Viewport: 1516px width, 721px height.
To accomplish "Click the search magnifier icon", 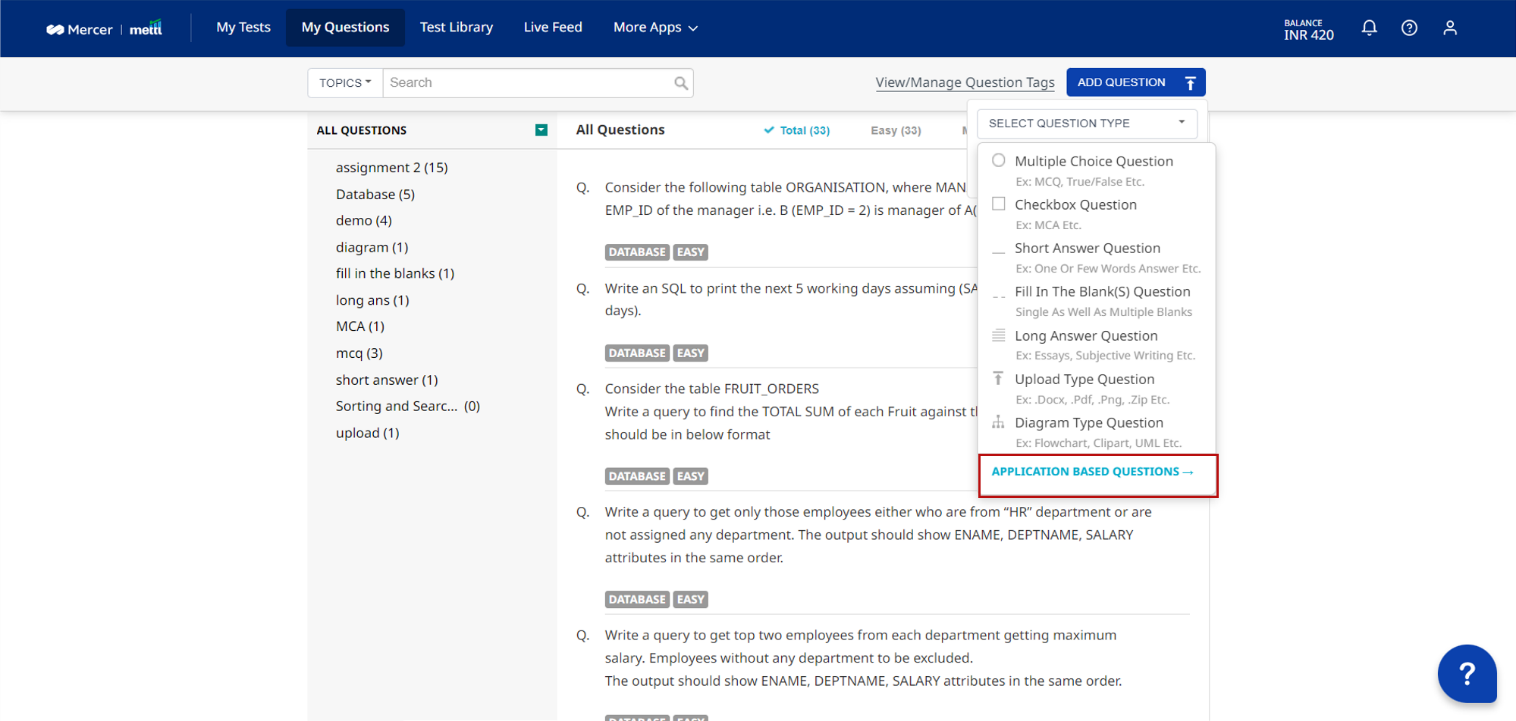I will click(x=681, y=83).
